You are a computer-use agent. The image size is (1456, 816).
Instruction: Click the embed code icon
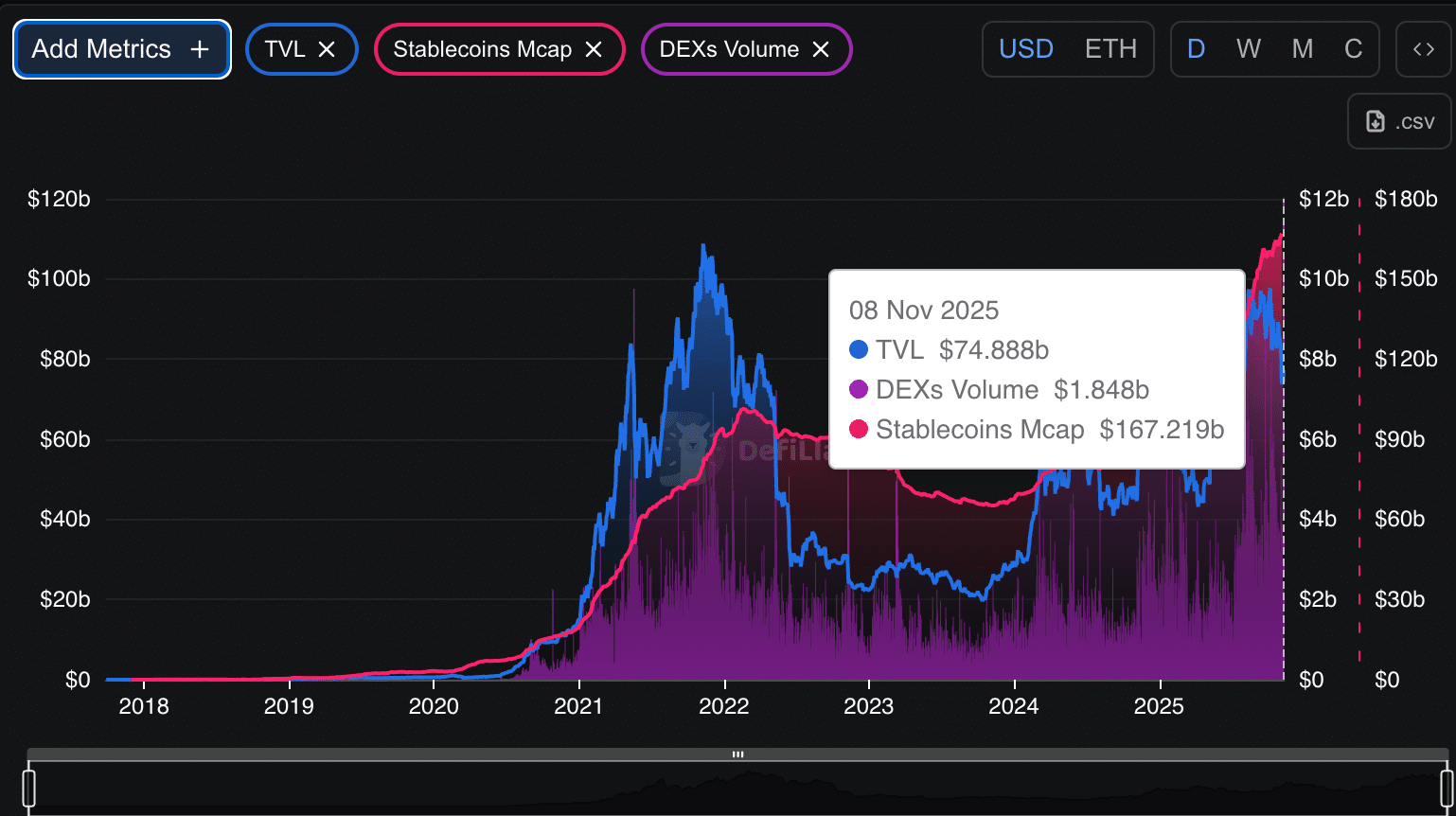pyautogui.click(x=1423, y=49)
